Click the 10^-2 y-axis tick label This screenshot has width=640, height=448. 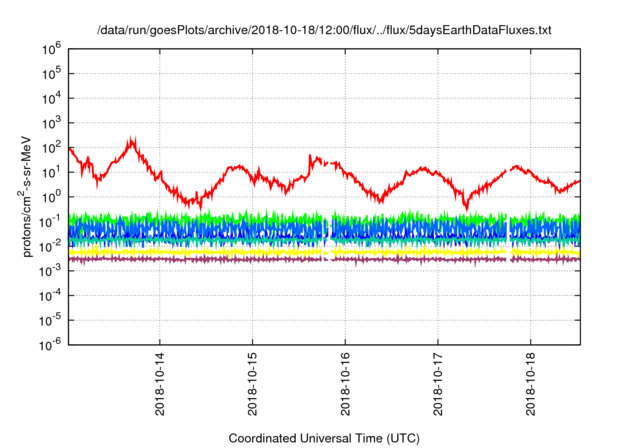(50, 246)
